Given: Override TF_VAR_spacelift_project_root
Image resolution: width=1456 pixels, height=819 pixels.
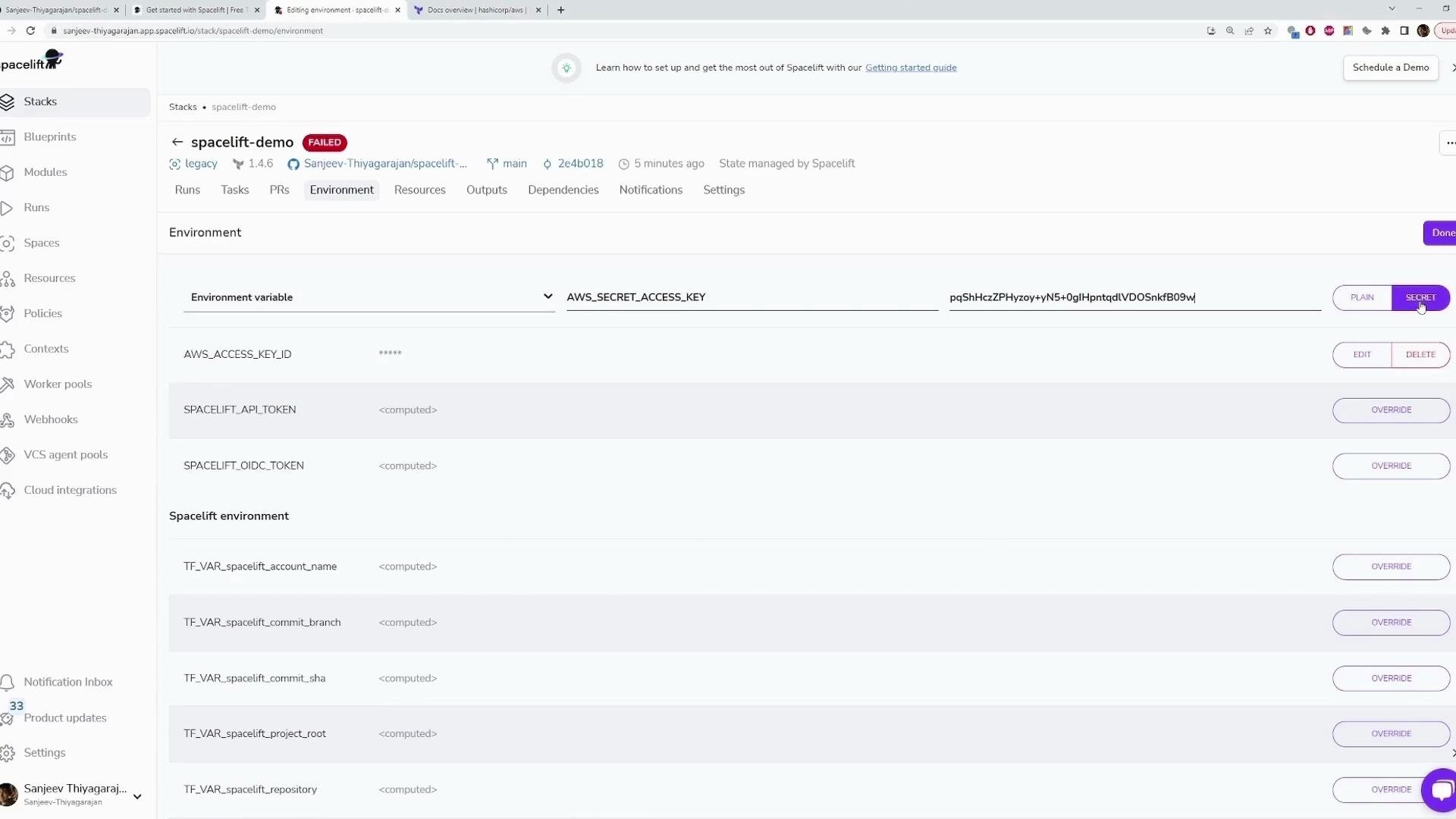Looking at the screenshot, I should [1391, 734].
